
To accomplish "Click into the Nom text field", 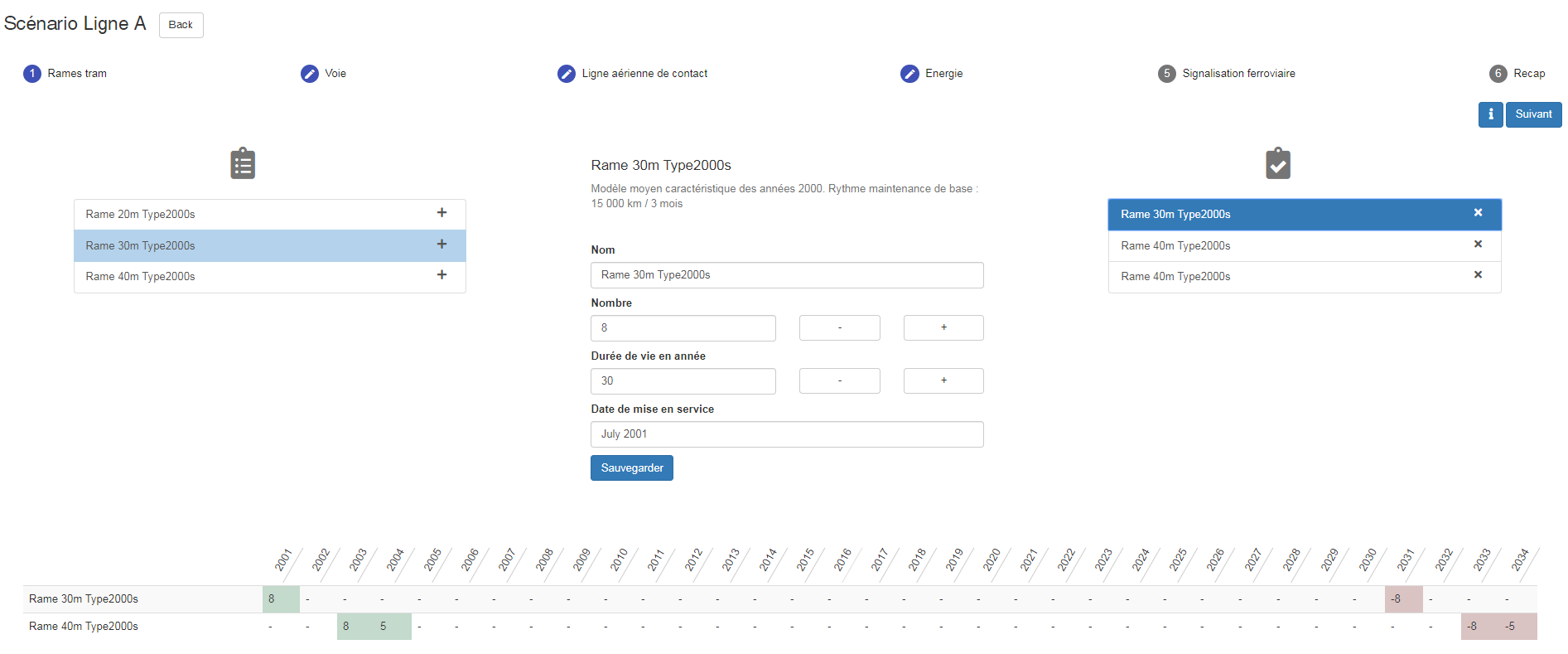I will pos(786,275).
